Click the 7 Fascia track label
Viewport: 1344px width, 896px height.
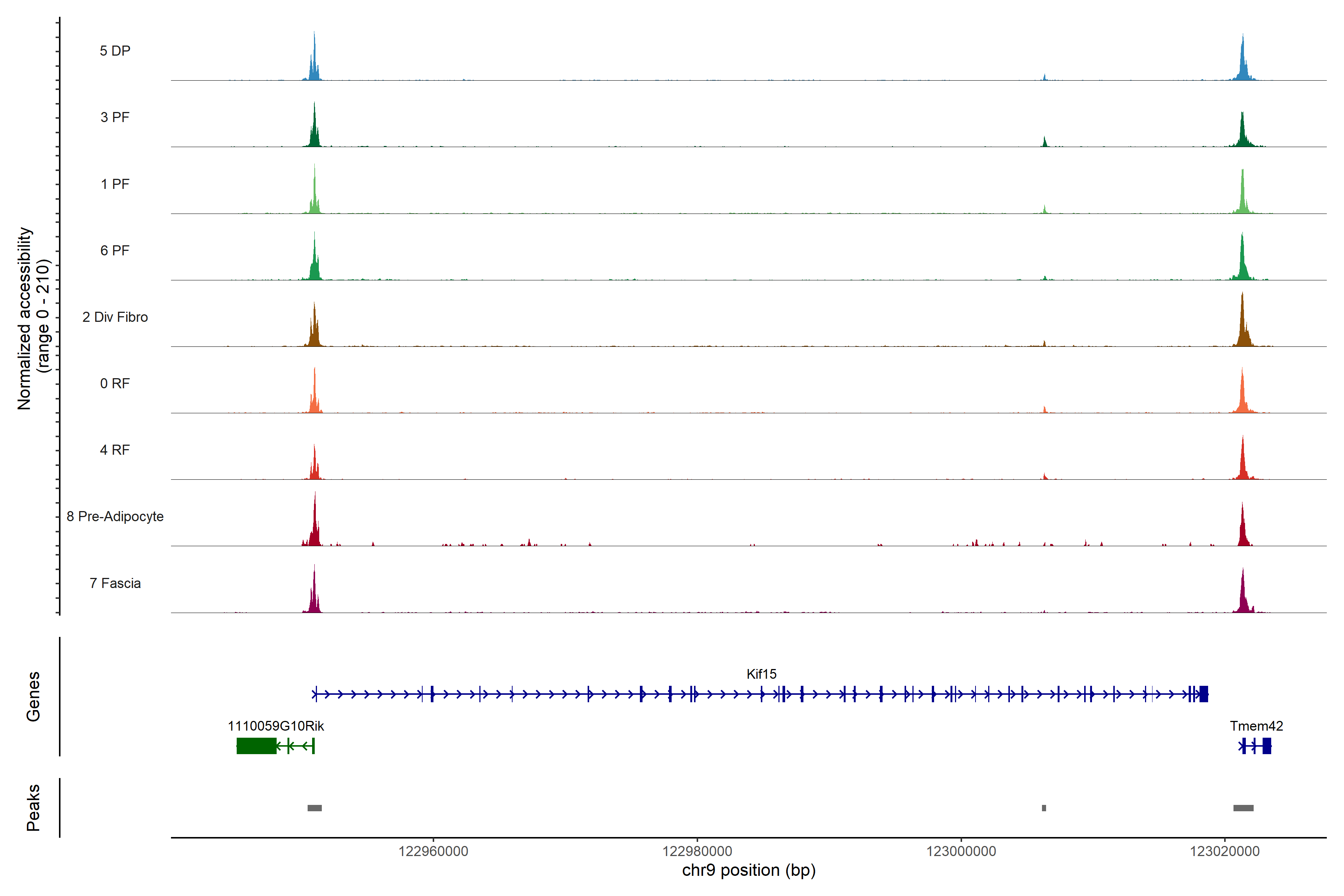[x=115, y=583]
